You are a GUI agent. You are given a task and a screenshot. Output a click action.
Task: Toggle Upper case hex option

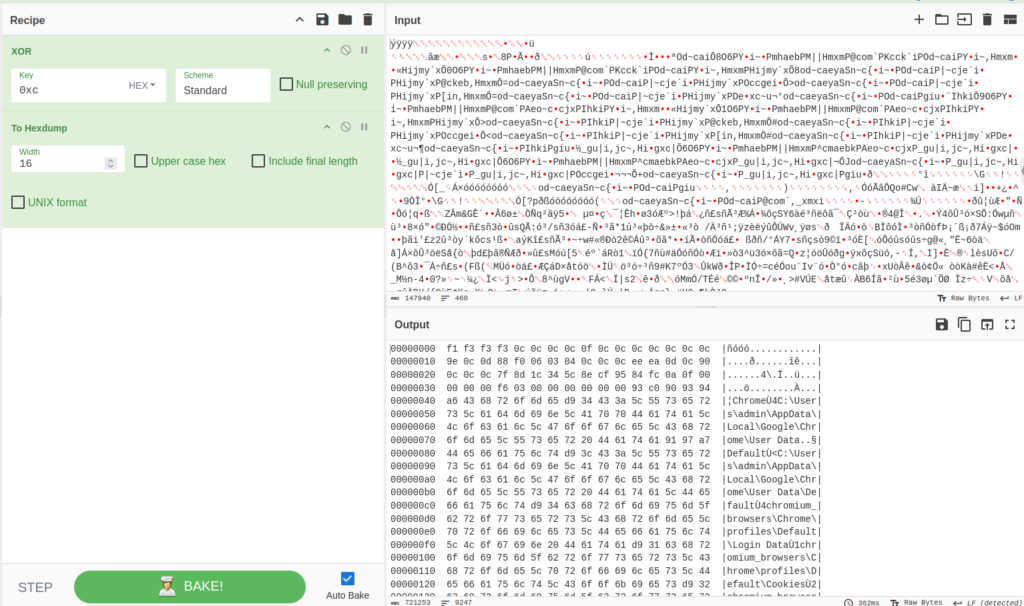point(141,161)
